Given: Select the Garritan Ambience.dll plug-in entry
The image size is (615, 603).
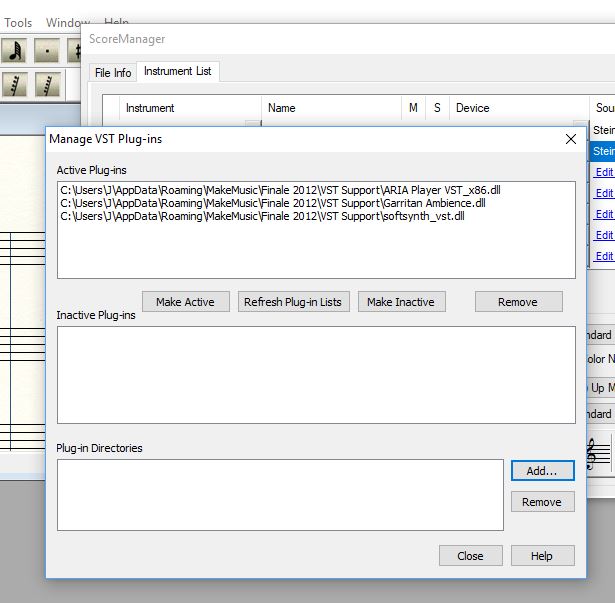Looking at the screenshot, I should click(x=272, y=202).
